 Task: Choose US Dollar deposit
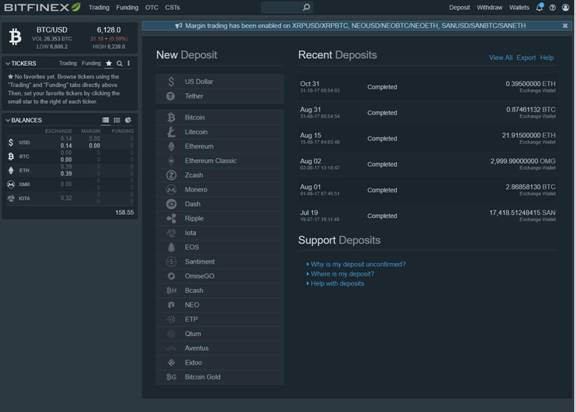coord(220,82)
